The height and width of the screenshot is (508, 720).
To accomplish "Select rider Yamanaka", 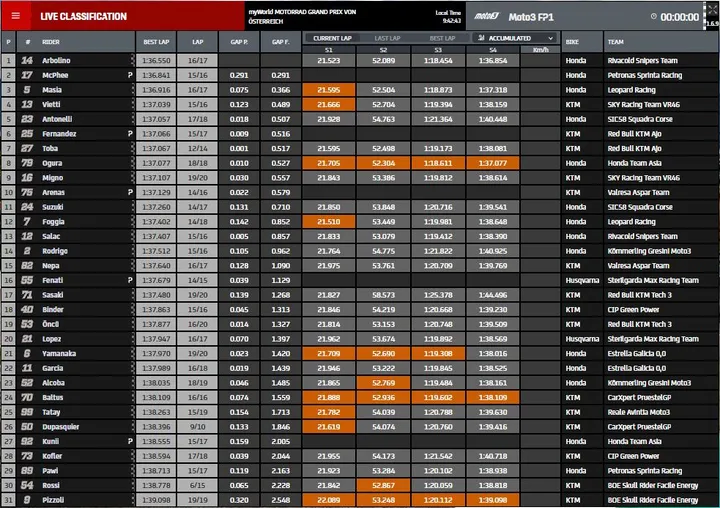I will [x=59, y=353].
